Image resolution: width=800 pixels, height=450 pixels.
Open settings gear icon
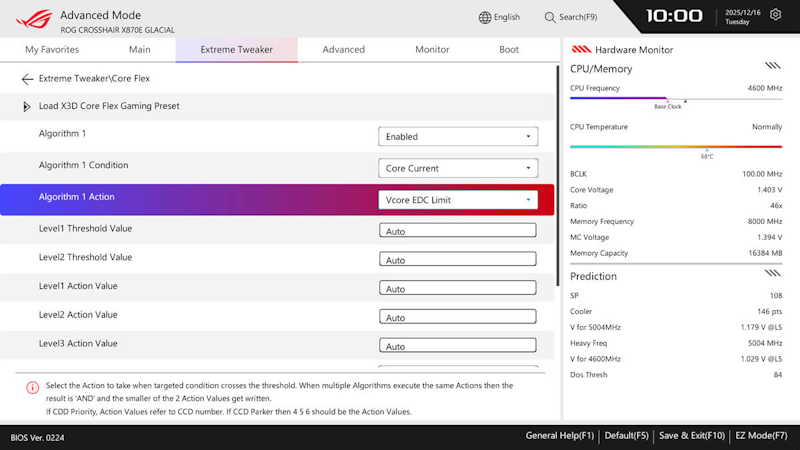click(776, 15)
